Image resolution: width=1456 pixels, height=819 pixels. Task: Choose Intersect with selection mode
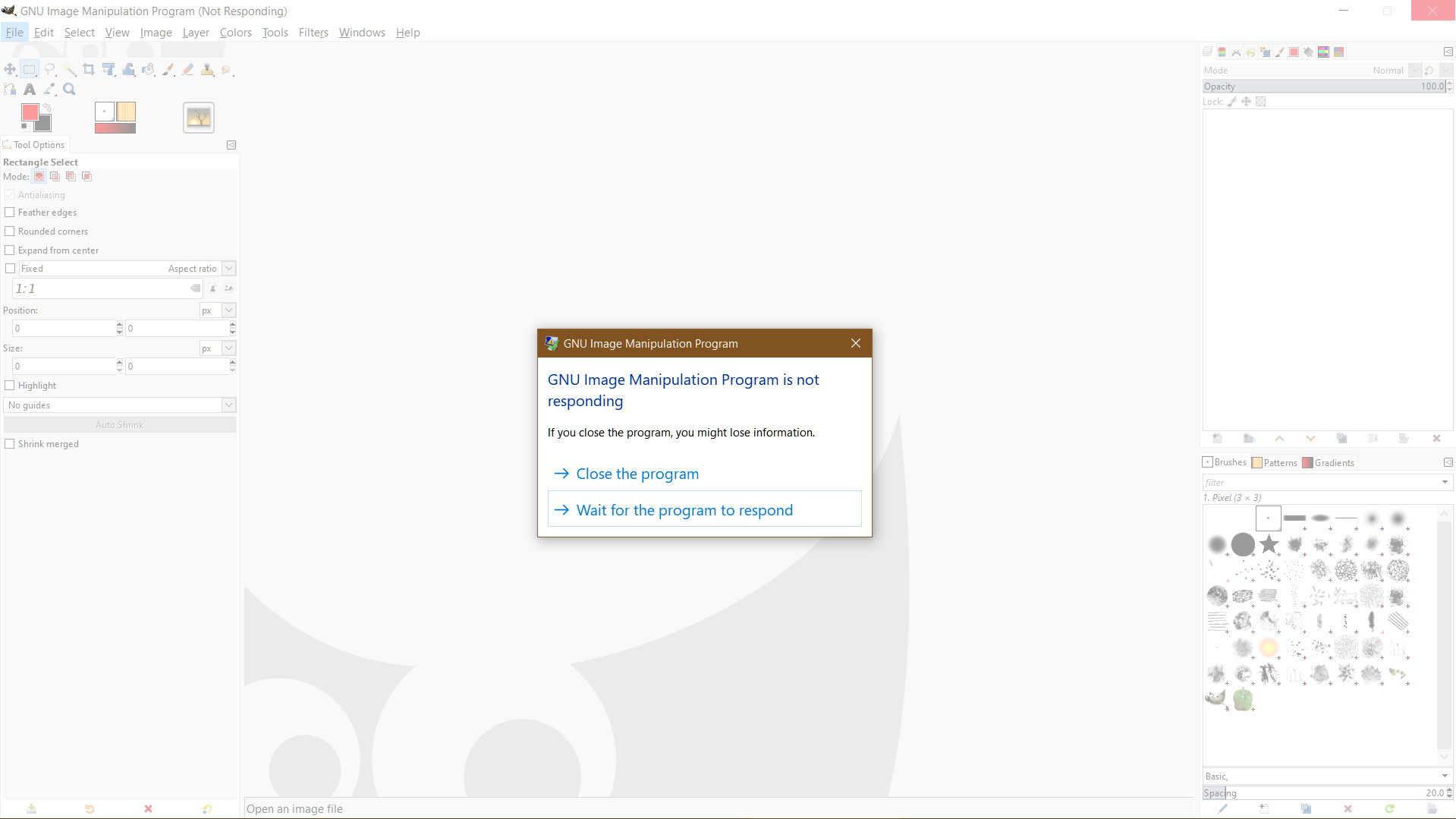86,177
